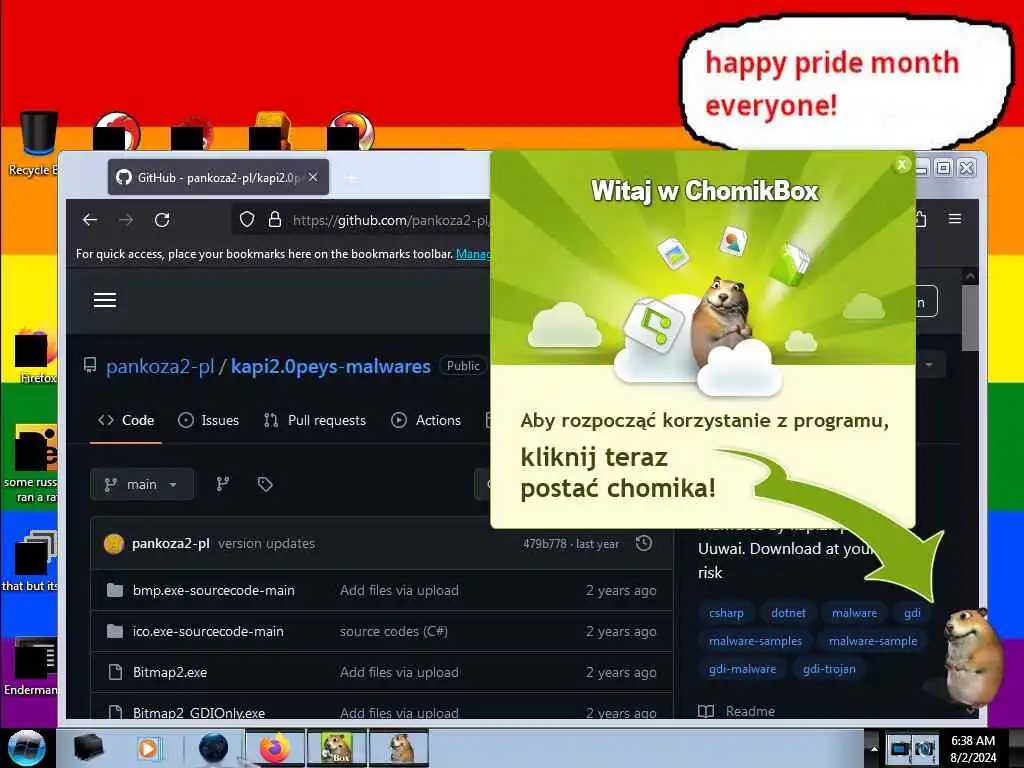Open ChomikBox taskbar button
Screen dimensions: 1024x768
pos(337,748)
